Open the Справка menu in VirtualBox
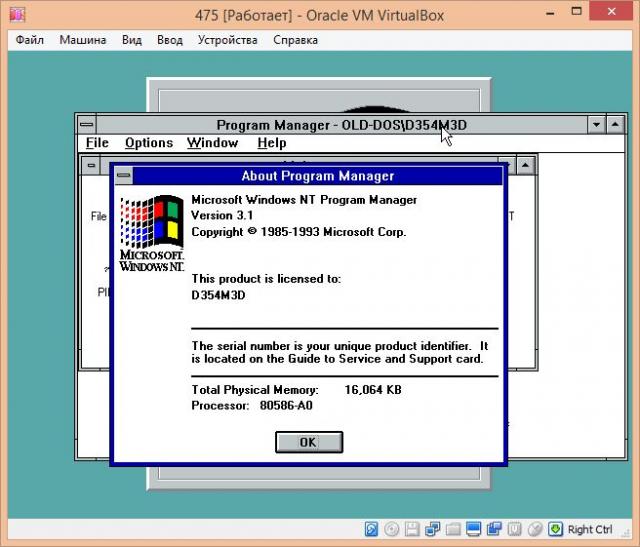Screen dimensions: 640x547 click(x=296, y=40)
